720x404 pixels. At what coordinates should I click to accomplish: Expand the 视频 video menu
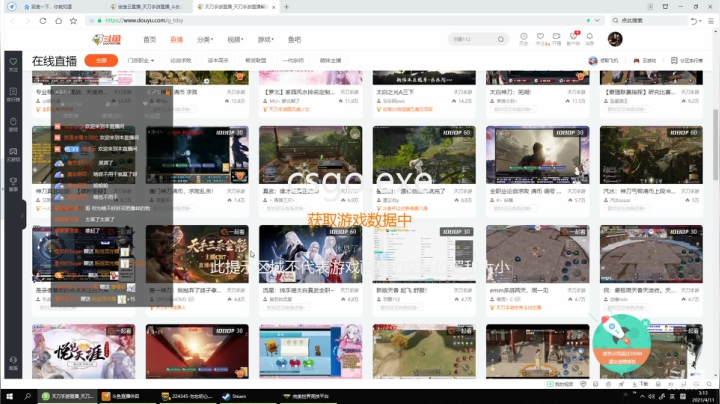point(235,39)
